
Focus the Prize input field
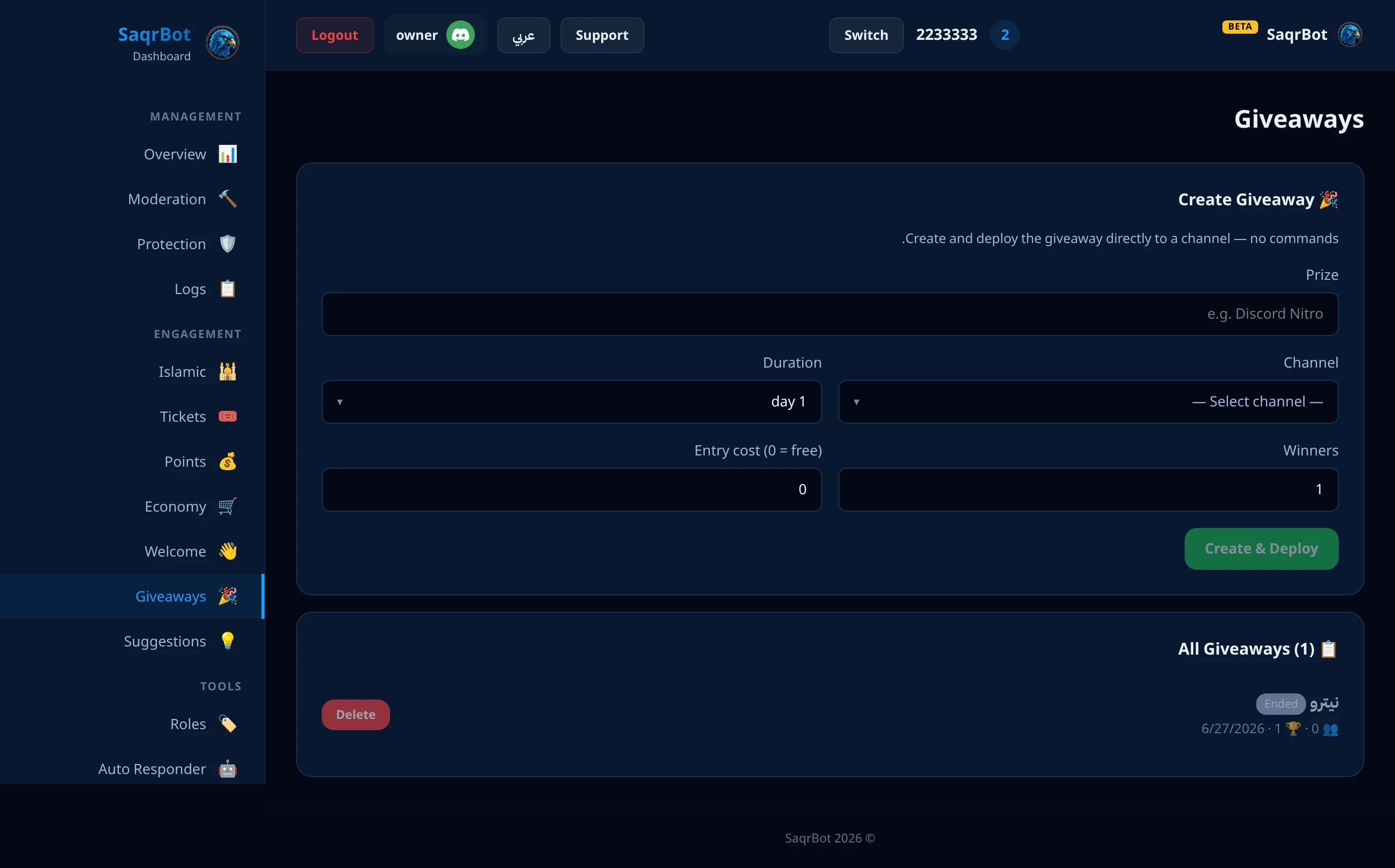point(830,314)
